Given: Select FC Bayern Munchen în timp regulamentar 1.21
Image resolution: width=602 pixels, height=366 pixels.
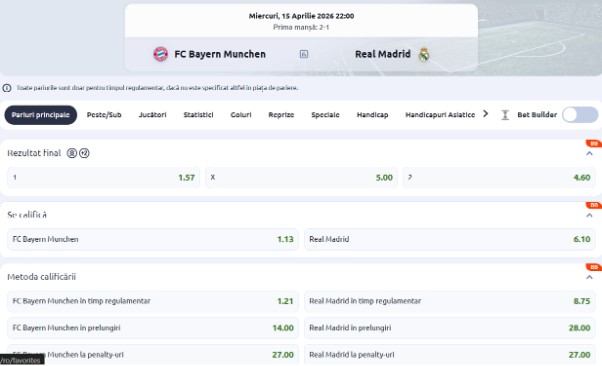Looking at the screenshot, I should (x=153, y=301).
